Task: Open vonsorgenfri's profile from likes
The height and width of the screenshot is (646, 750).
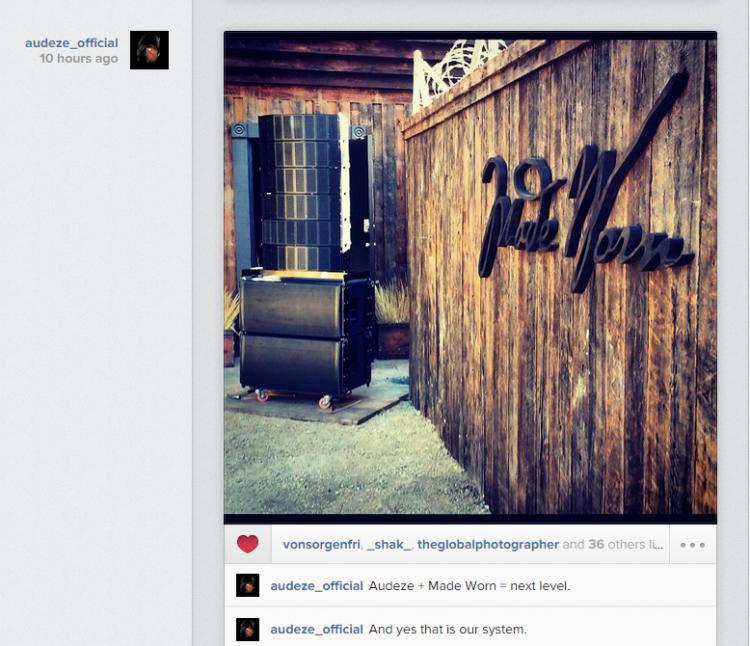Action: click(x=321, y=545)
